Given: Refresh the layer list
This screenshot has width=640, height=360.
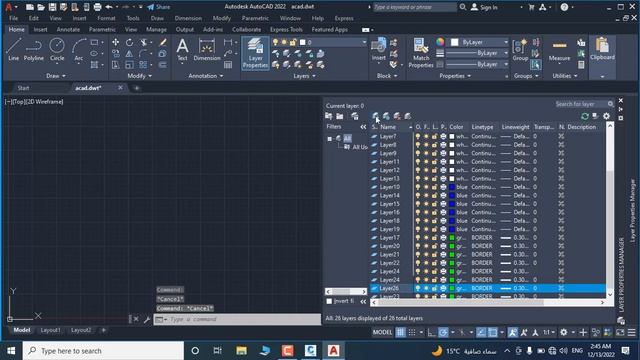Looking at the screenshot, I should point(584,116).
